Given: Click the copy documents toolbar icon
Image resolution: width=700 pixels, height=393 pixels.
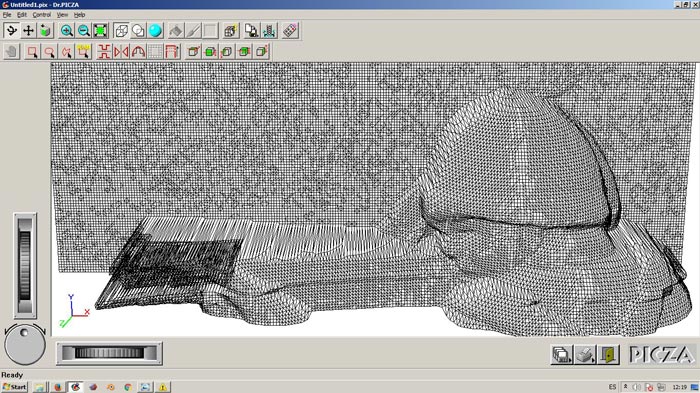Looking at the screenshot, I should [252, 31].
